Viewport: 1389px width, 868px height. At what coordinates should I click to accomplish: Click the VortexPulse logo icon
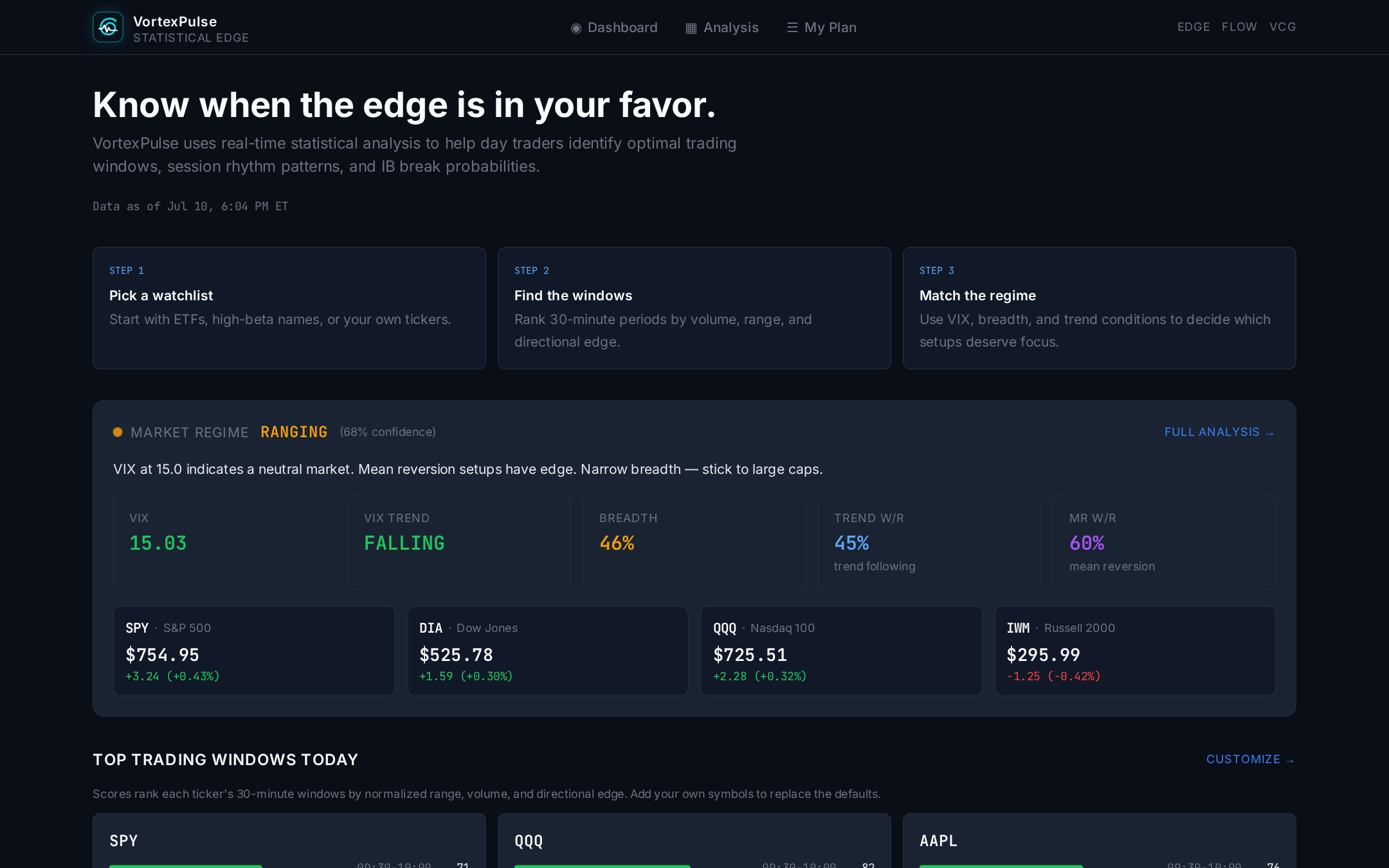coord(108,27)
